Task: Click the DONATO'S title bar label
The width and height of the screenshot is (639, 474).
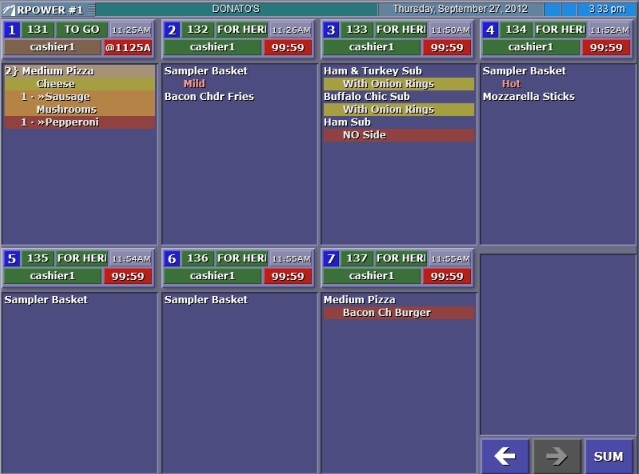Action: point(236,9)
